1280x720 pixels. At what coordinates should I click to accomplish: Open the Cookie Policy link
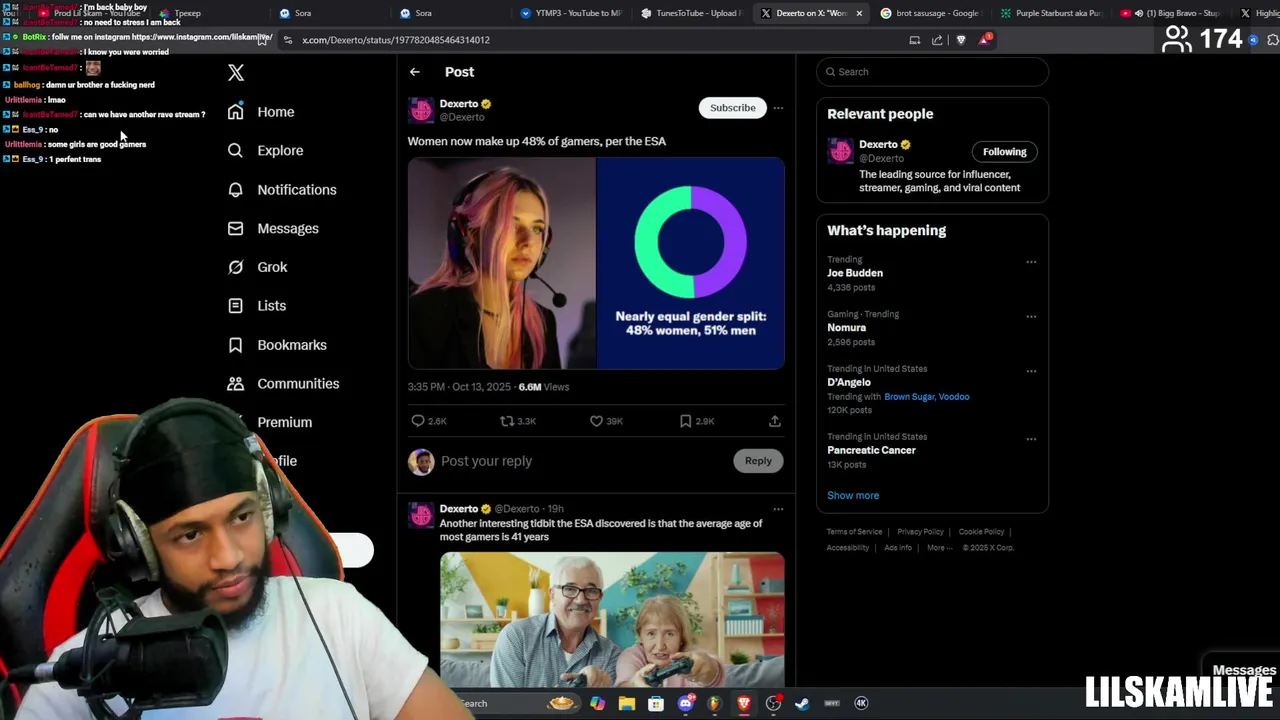click(981, 532)
